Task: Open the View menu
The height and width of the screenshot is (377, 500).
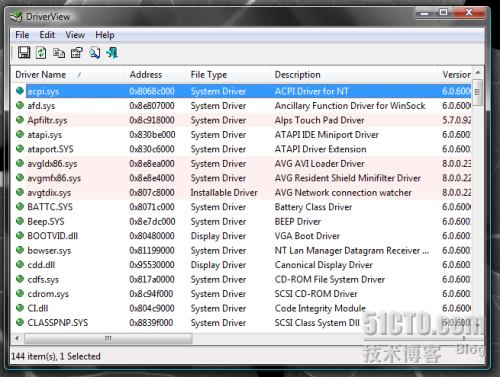Action: click(75, 35)
